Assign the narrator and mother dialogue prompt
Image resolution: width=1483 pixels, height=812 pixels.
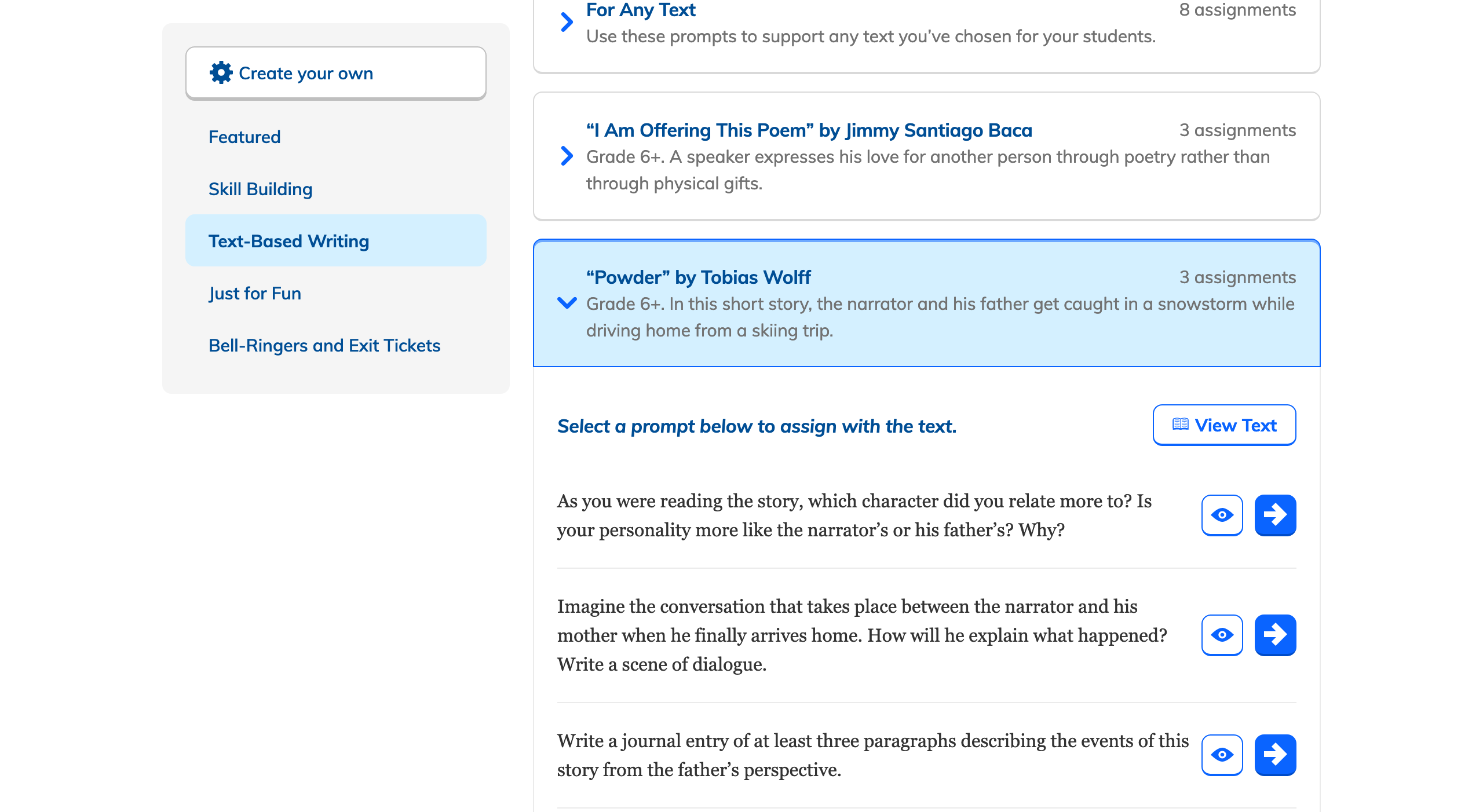tap(1275, 635)
